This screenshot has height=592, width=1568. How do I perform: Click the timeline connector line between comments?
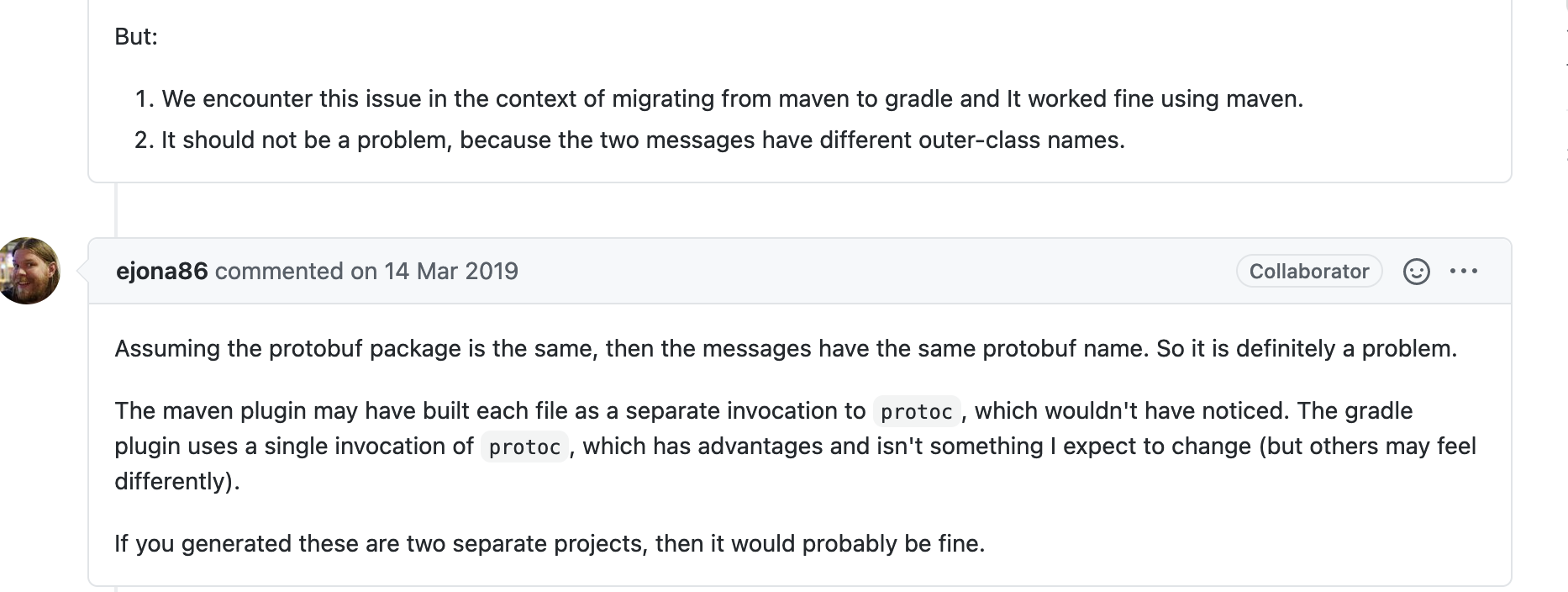click(x=116, y=210)
